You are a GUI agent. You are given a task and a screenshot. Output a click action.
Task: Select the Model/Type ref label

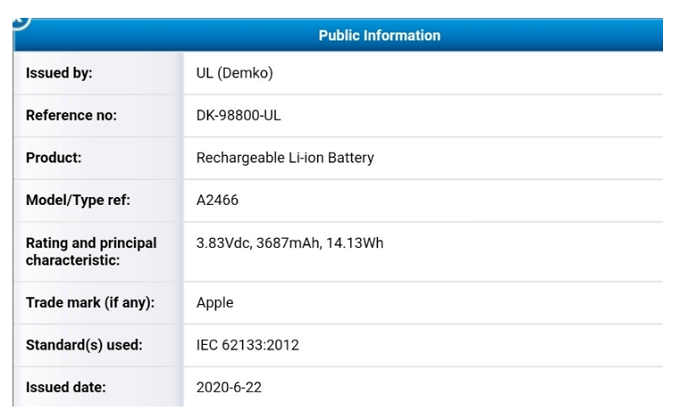click(x=78, y=200)
